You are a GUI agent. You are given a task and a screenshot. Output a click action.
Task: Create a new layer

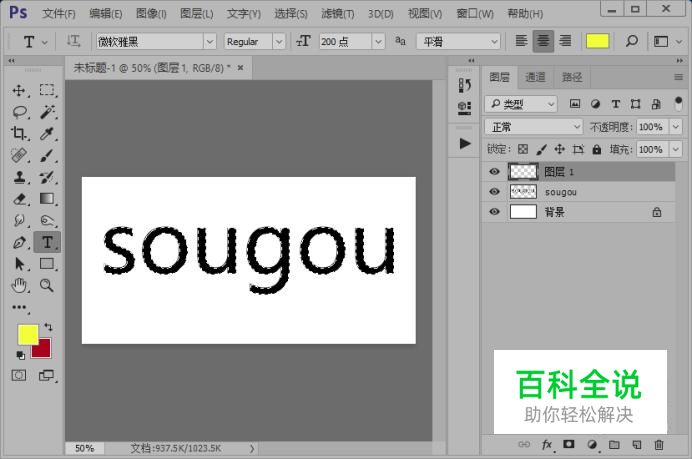pos(636,444)
